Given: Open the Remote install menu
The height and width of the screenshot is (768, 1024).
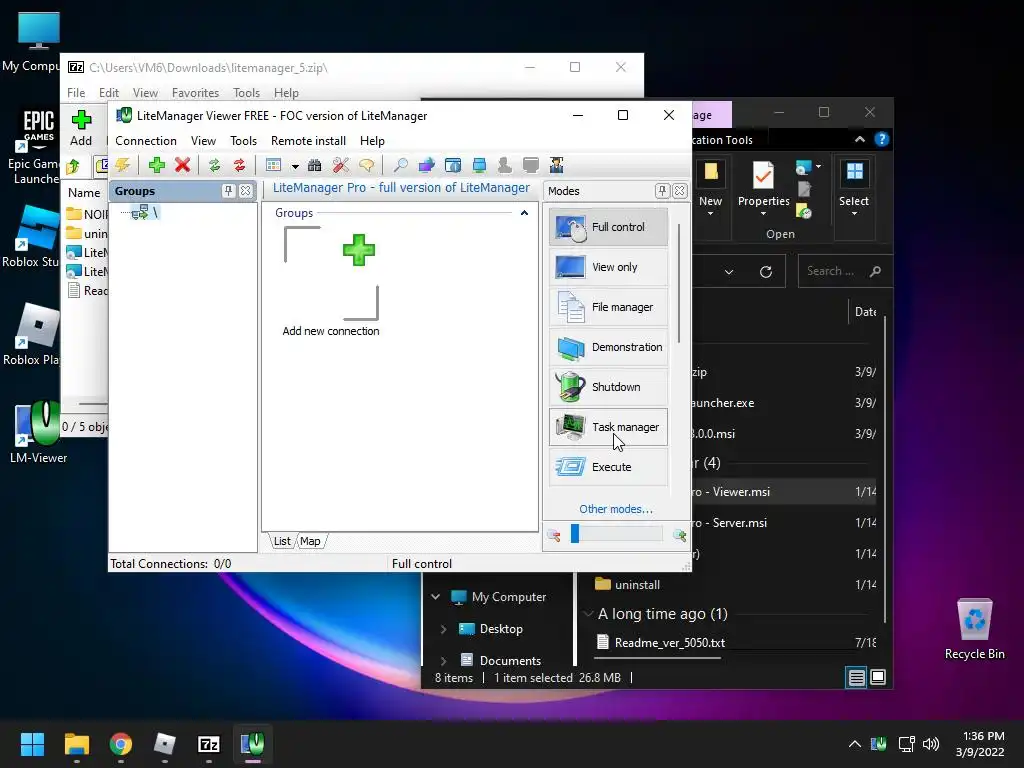Looking at the screenshot, I should tap(308, 141).
